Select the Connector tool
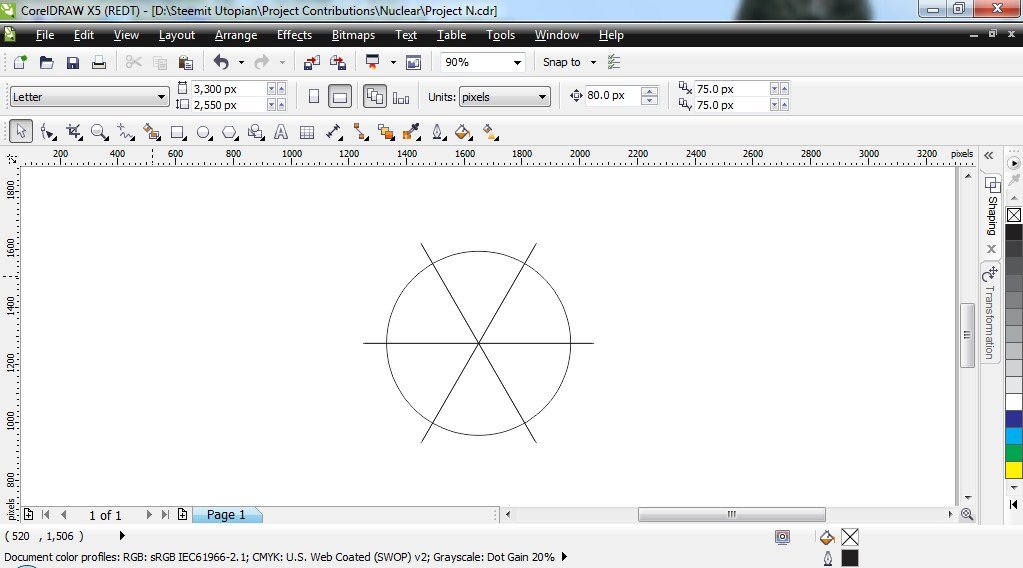The width and height of the screenshot is (1023, 568). [360, 132]
